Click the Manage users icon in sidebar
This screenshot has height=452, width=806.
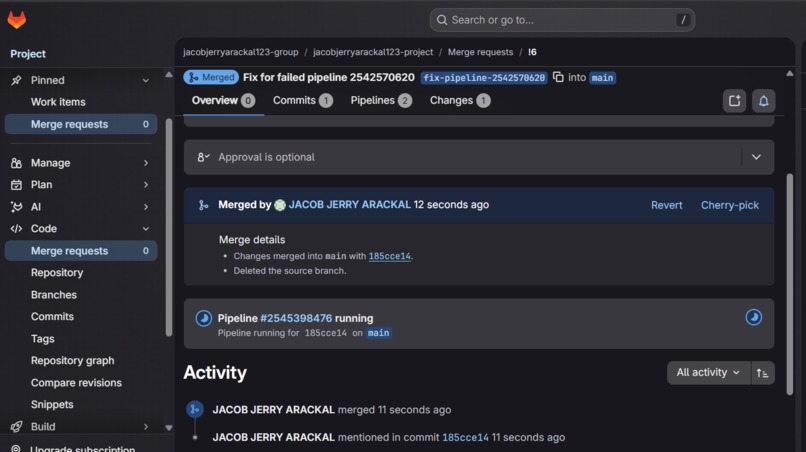[x=16, y=163]
